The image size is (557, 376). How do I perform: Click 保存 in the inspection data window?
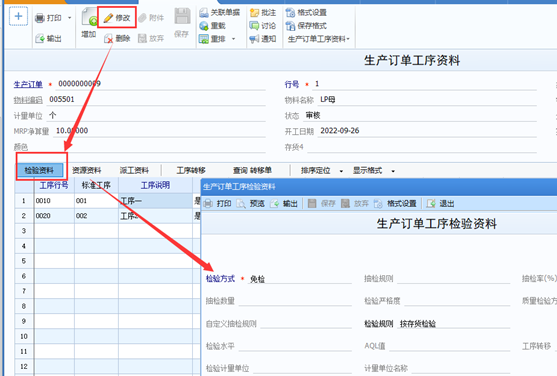pyautogui.click(x=321, y=204)
